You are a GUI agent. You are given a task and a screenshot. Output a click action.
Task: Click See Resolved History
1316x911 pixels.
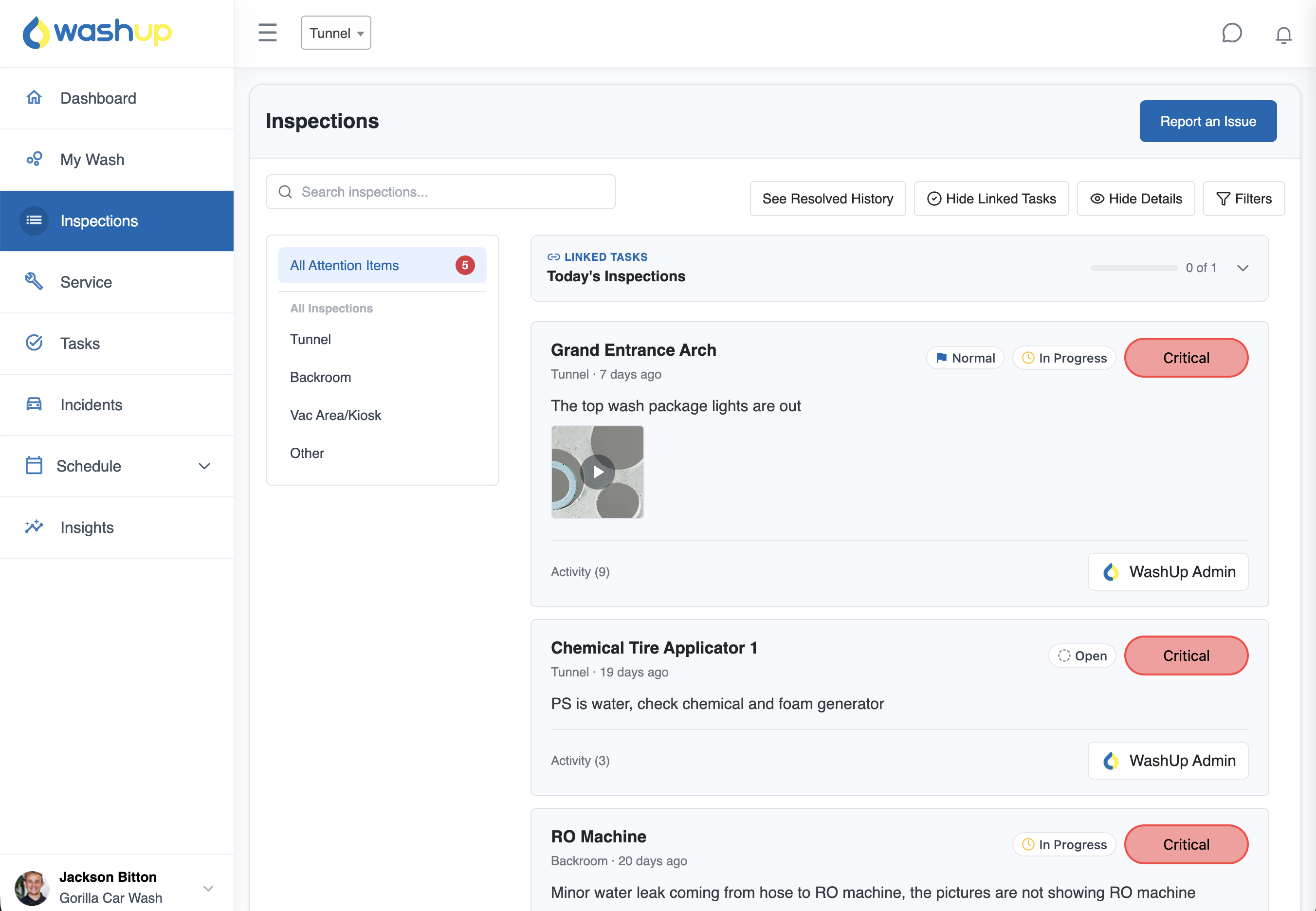click(x=827, y=199)
